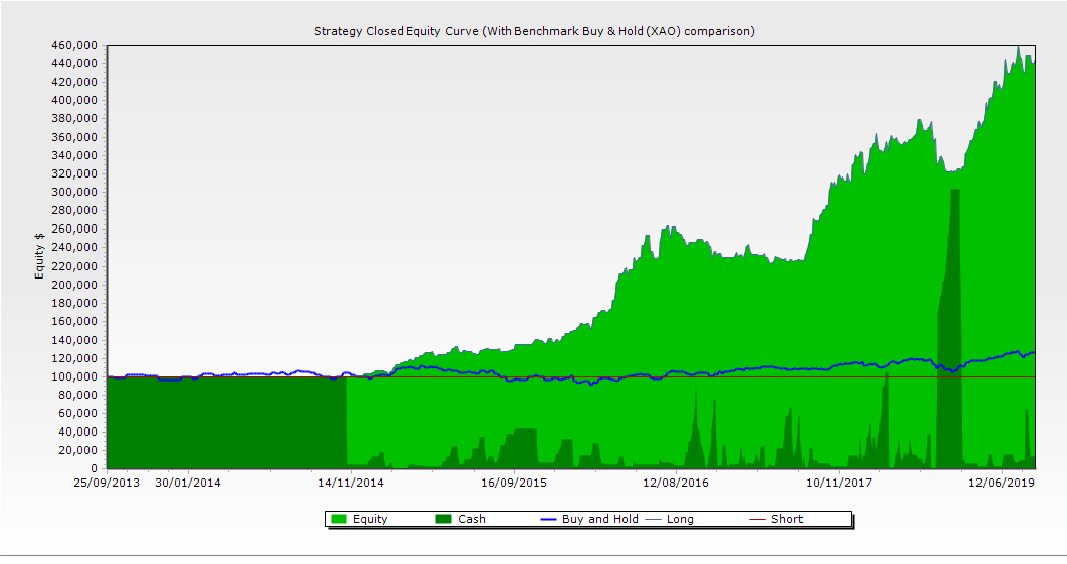Select the blue Buy and Hold legend line
Viewport: 1067px width, 564px height.
(x=548, y=519)
